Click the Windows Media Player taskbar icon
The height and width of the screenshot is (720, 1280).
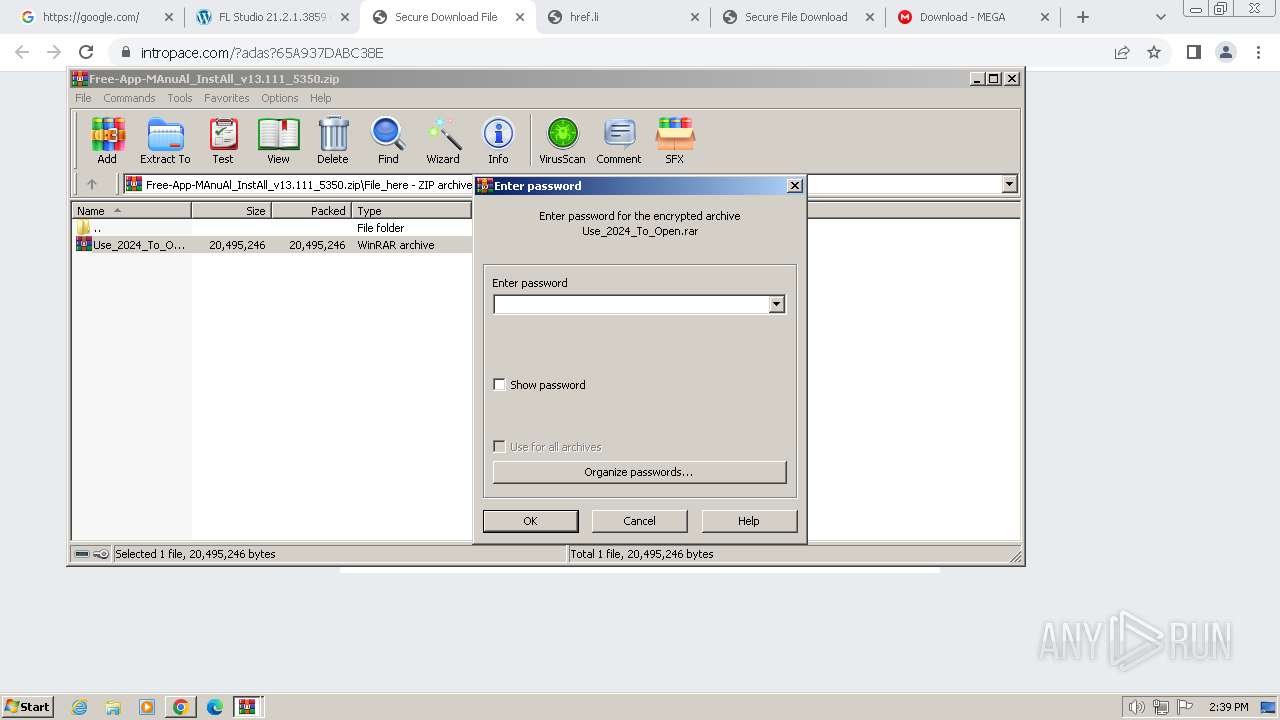coord(147,707)
